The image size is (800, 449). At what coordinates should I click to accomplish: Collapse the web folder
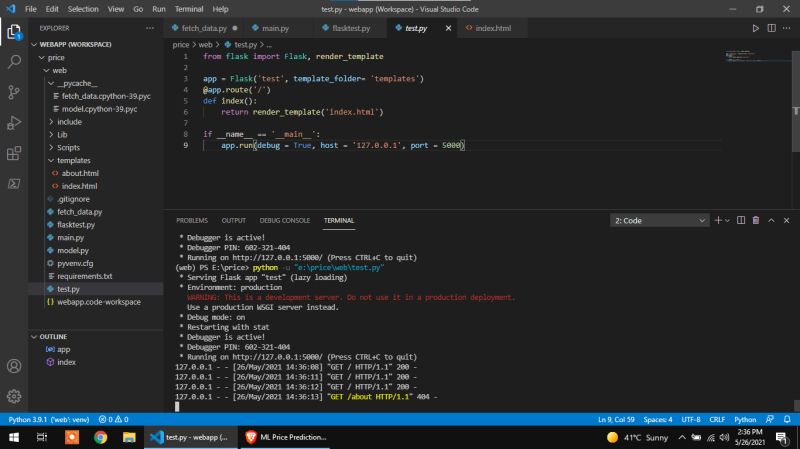click(x=46, y=70)
